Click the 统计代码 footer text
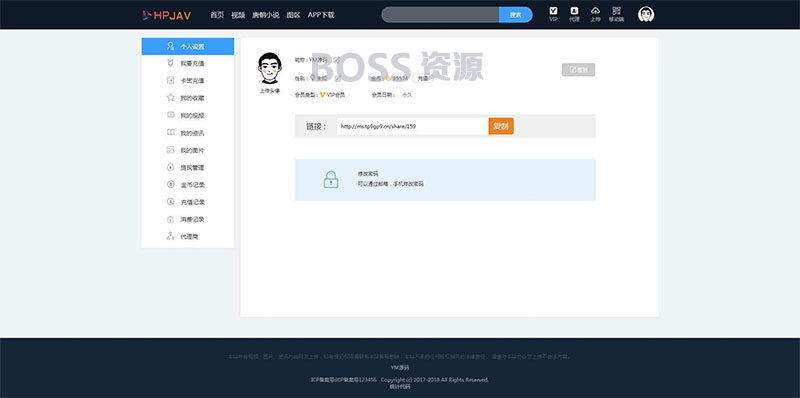800x398 pixels. coord(400,386)
